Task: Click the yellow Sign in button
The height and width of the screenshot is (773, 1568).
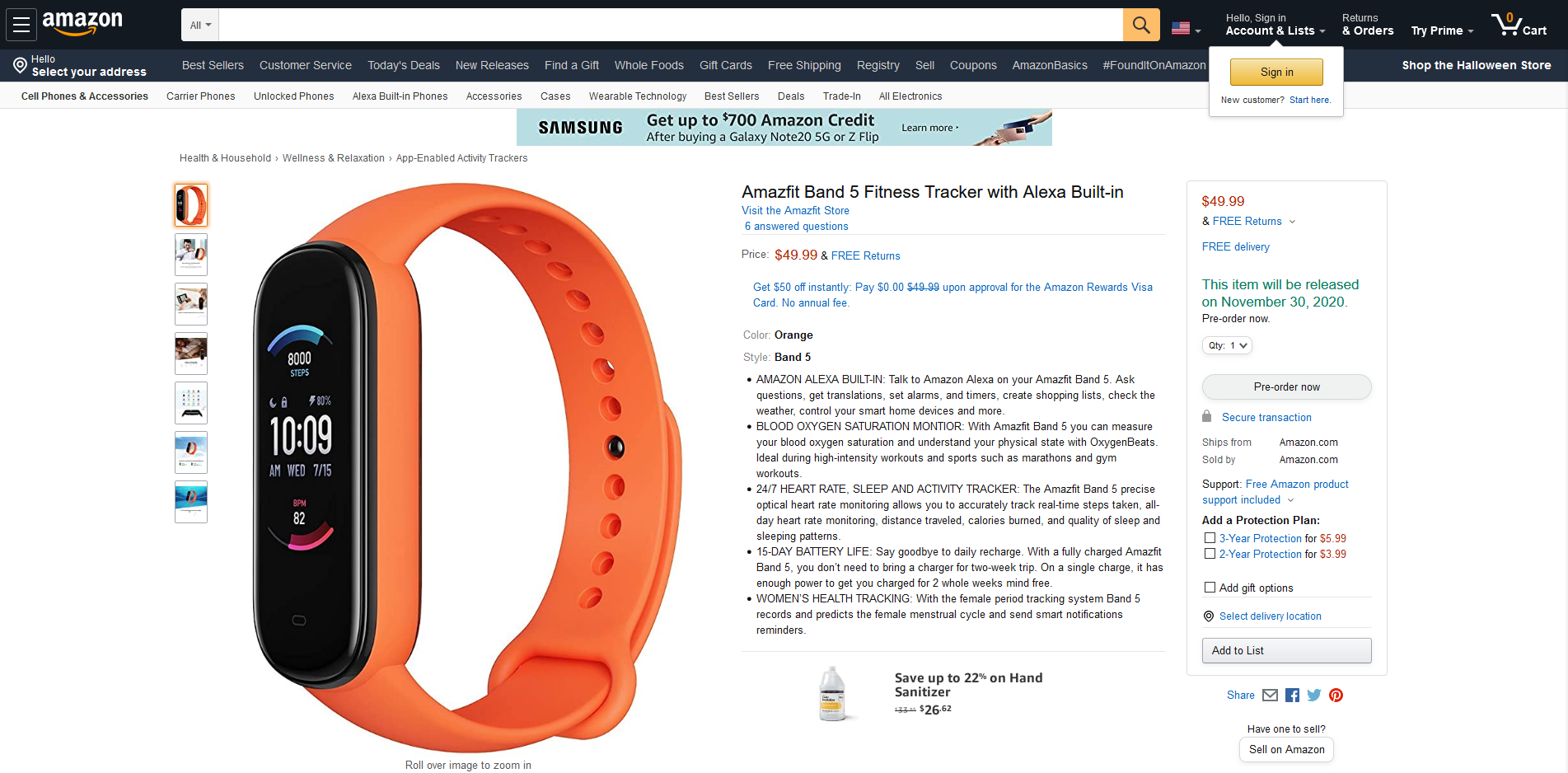Action: click(x=1276, y=72)
